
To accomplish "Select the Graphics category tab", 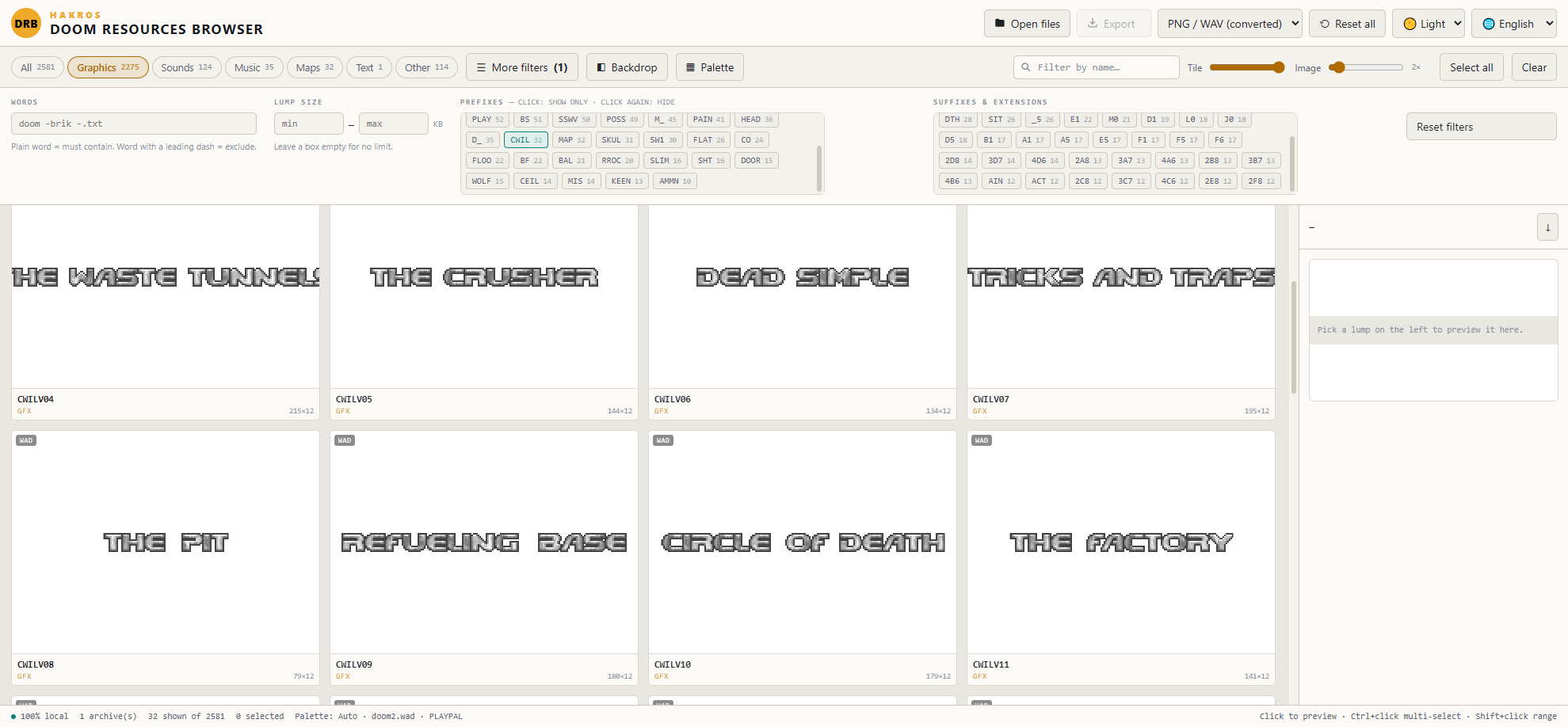I will tap(108, 67).
